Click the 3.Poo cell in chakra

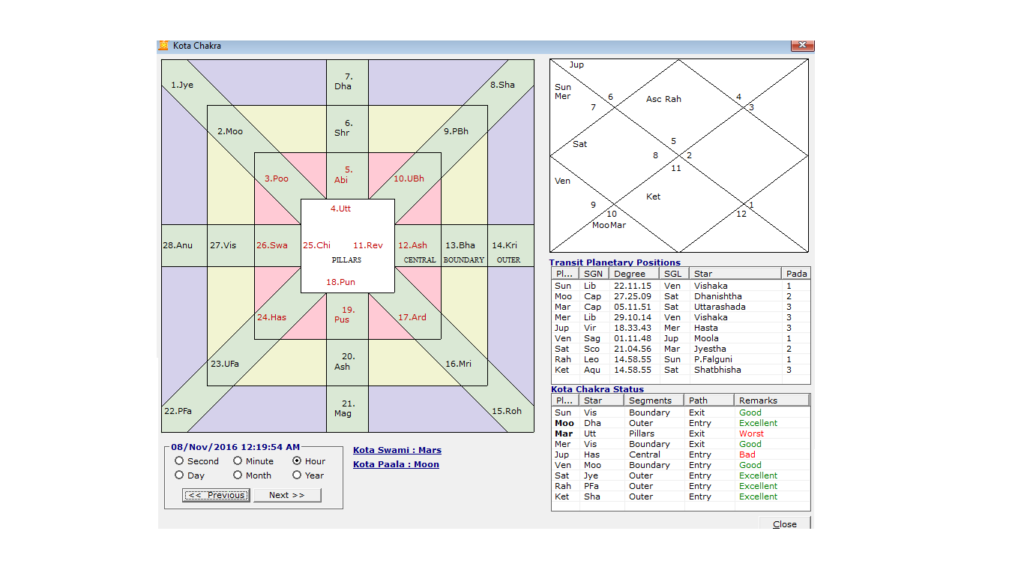[x=276, y=178]
